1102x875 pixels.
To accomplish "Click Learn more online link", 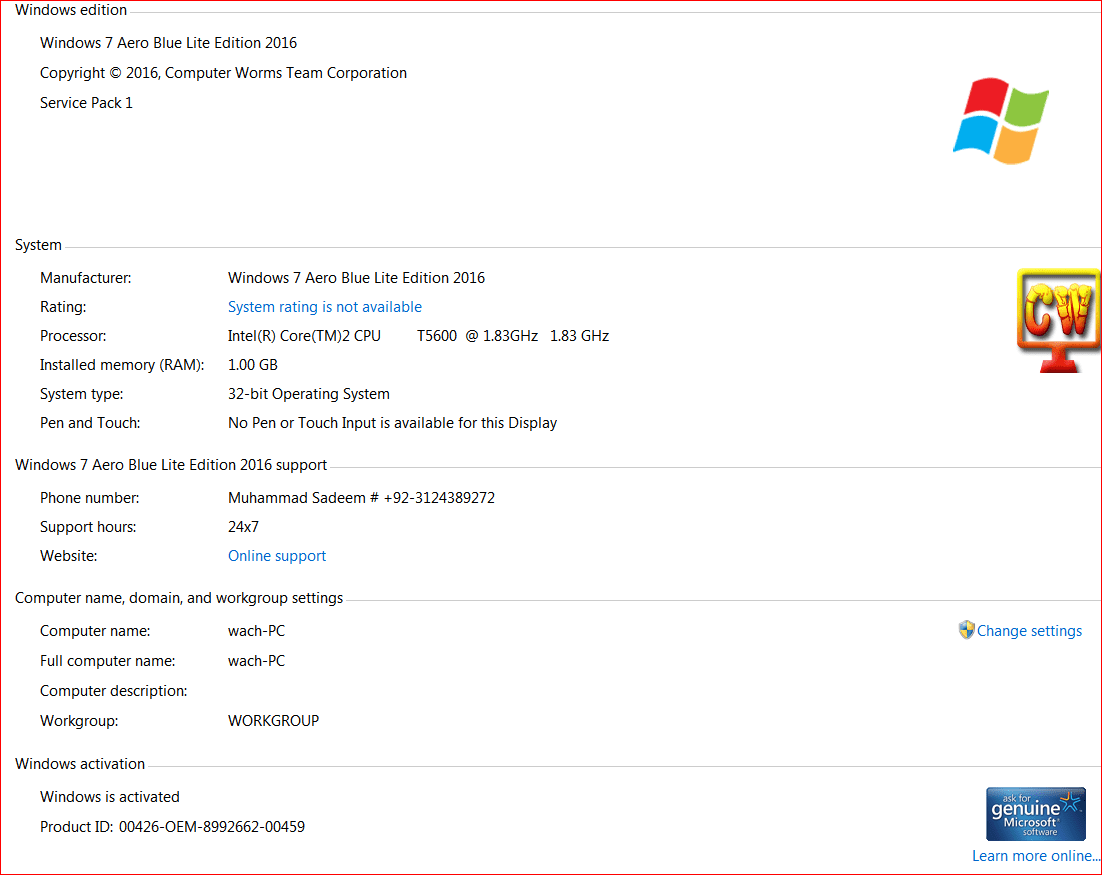I will pyautogui.click(x=1036, y=856).
